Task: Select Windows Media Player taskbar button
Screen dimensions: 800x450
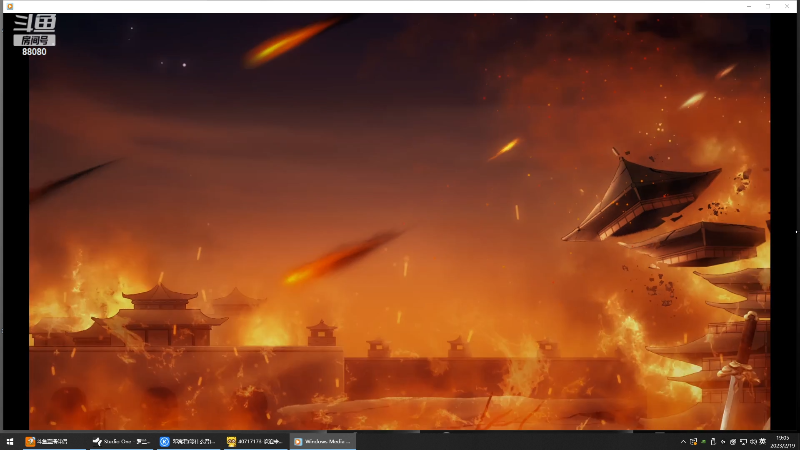Action: [323, 441]
